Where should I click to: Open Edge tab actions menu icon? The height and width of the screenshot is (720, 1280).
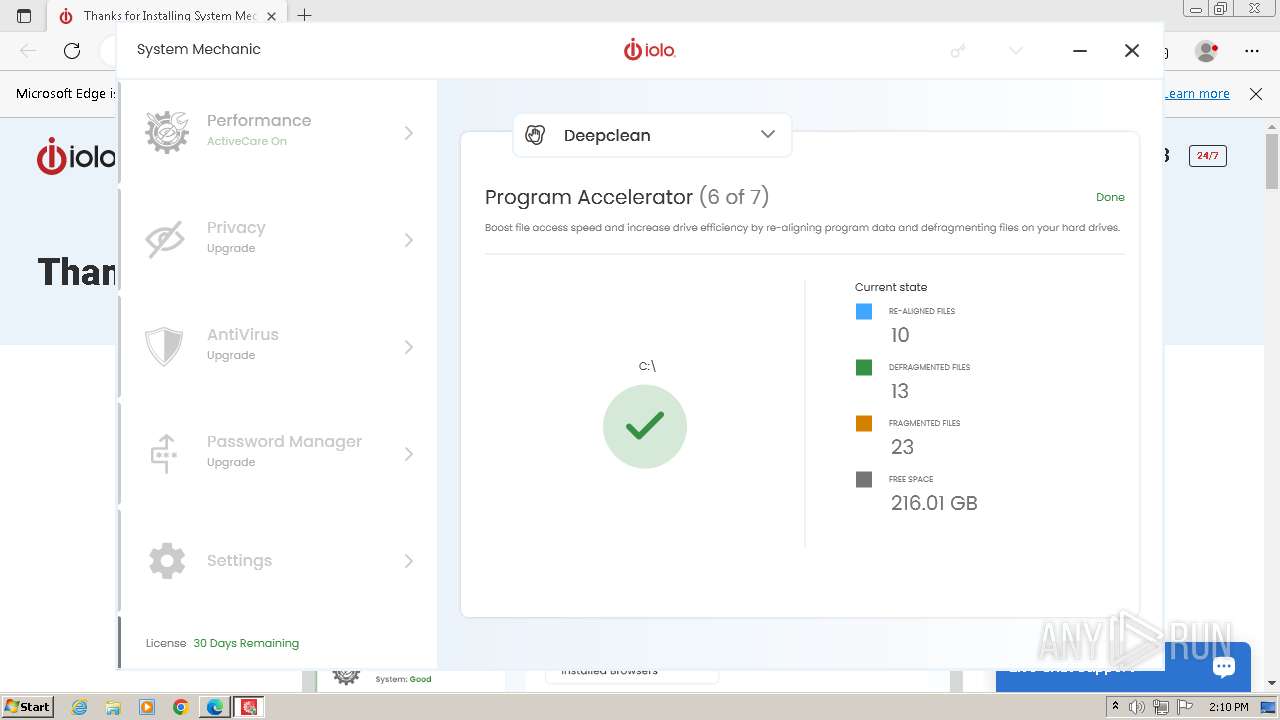pyautogui.click(x=24, y=15)
